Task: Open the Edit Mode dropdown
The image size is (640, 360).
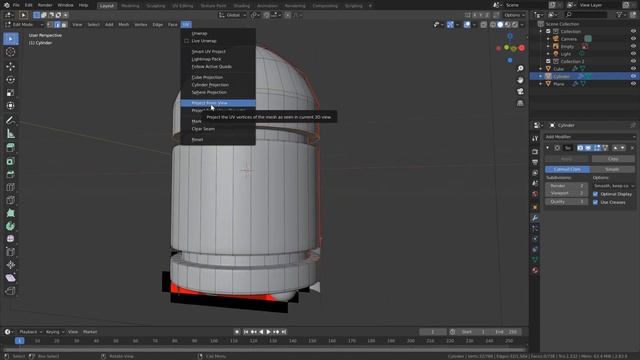Action: 24,25
